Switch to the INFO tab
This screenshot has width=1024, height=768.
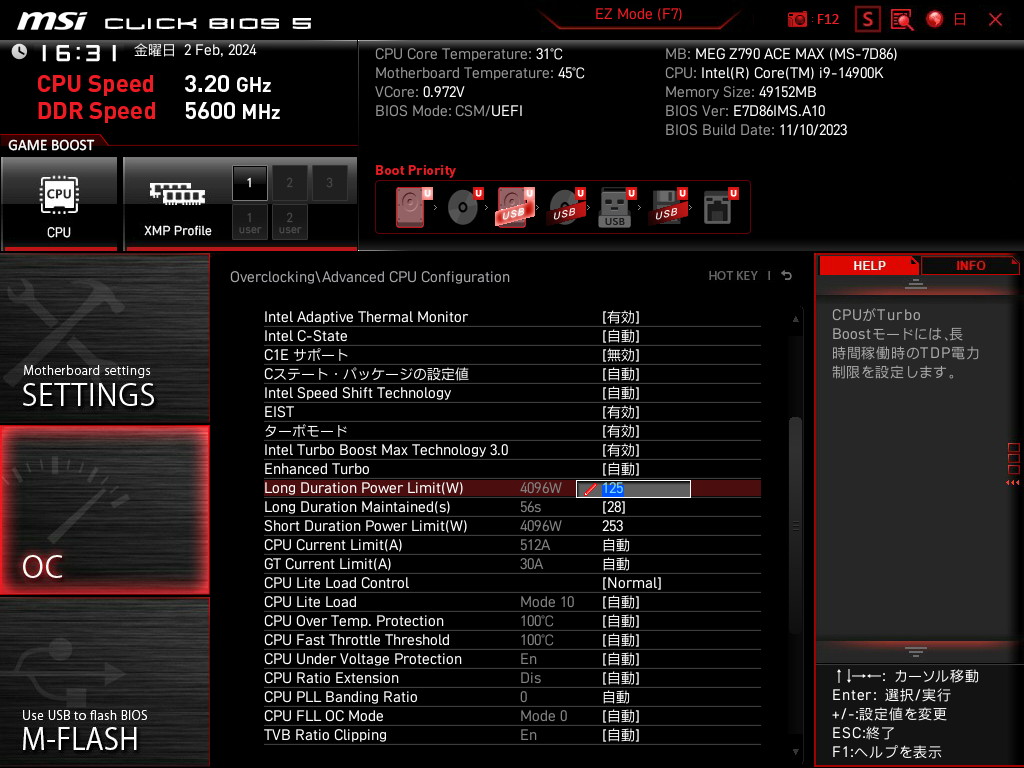tap(970, 266)
